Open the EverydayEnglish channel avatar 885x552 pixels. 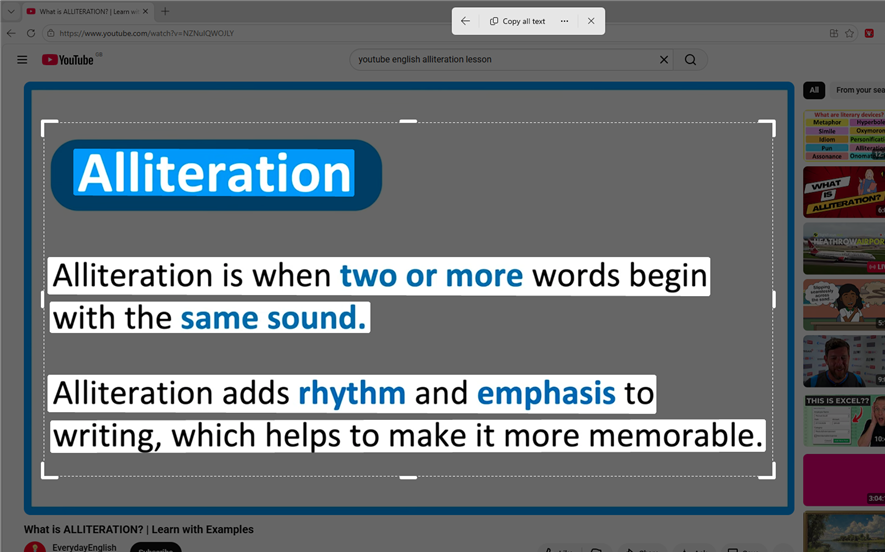coord(35,547)
